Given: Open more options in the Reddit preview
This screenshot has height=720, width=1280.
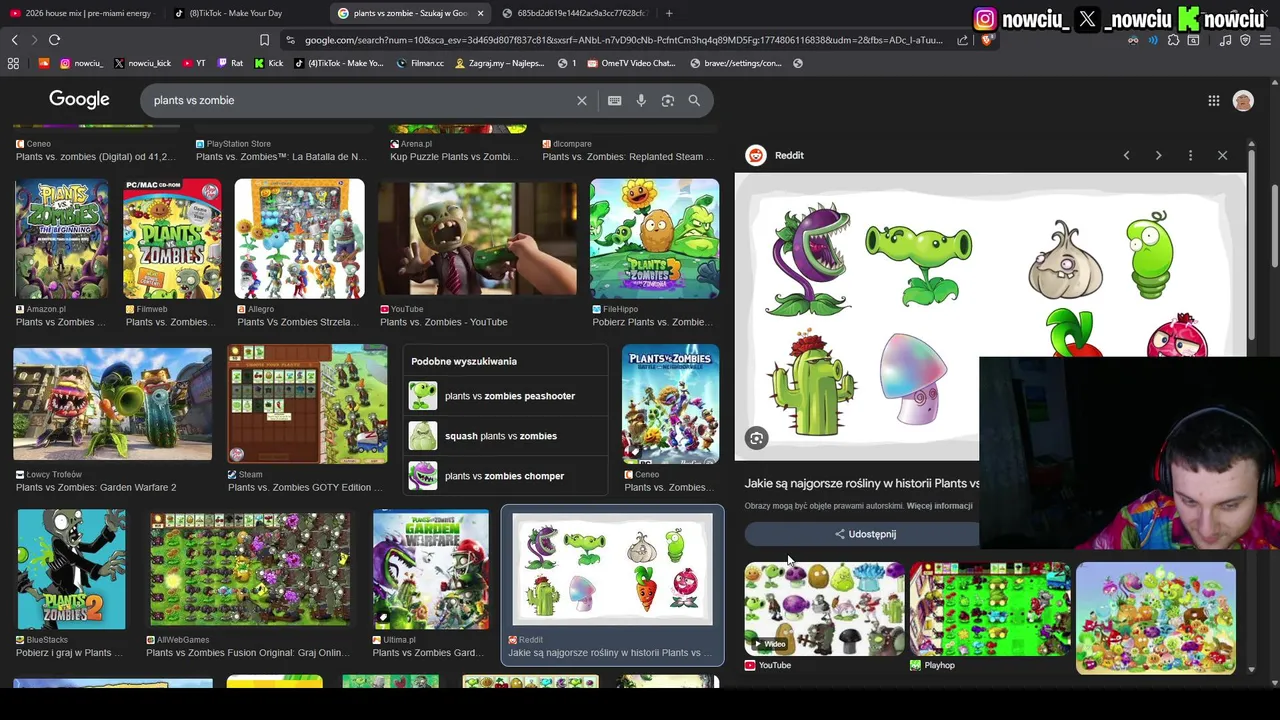Looking at the screenshot, I should coord(1190,155).
